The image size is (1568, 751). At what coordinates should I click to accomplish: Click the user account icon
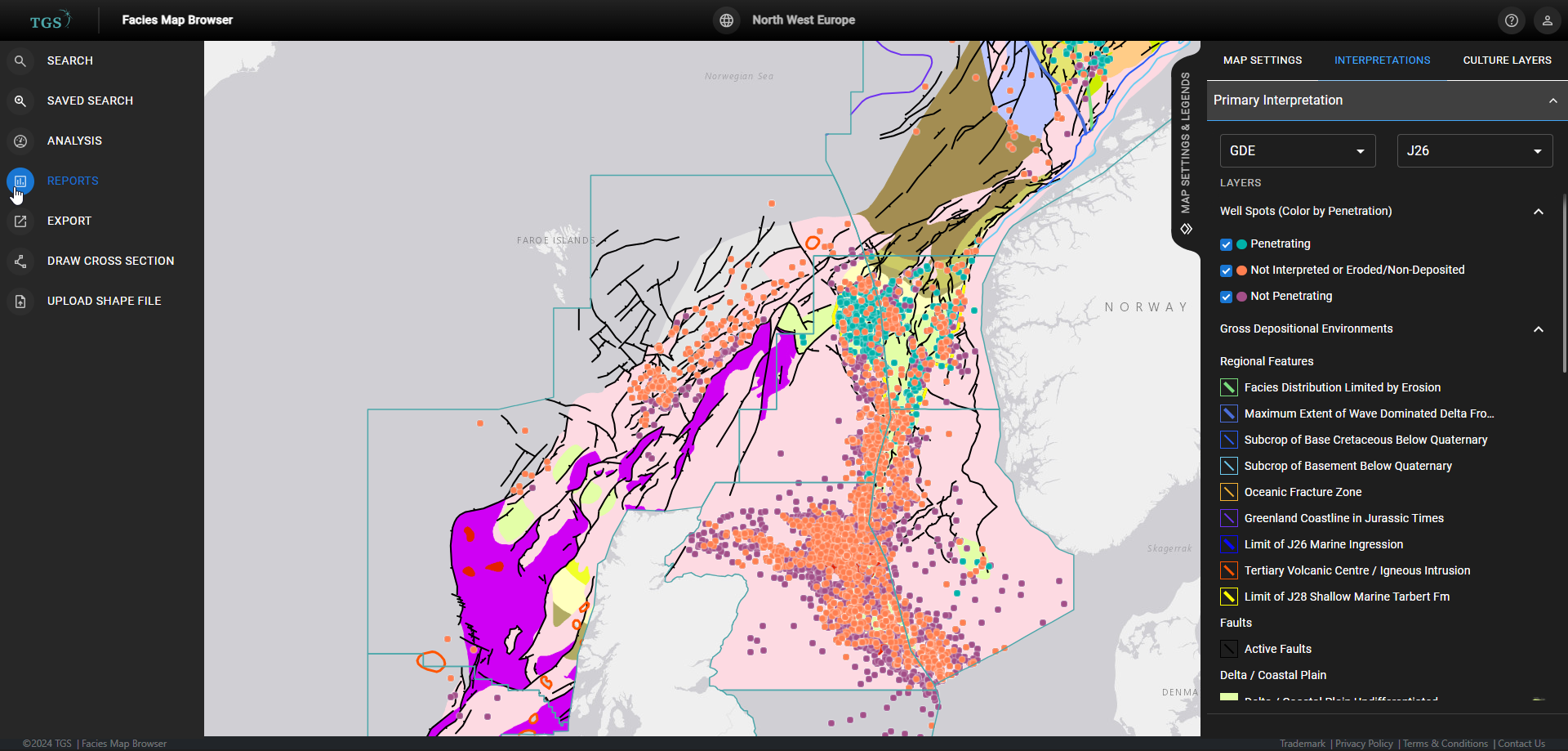pos(1548,20)
